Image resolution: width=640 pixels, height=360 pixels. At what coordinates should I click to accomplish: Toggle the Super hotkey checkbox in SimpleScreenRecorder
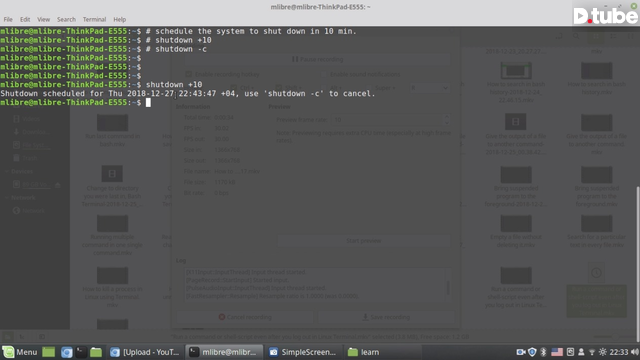[369, 88]
